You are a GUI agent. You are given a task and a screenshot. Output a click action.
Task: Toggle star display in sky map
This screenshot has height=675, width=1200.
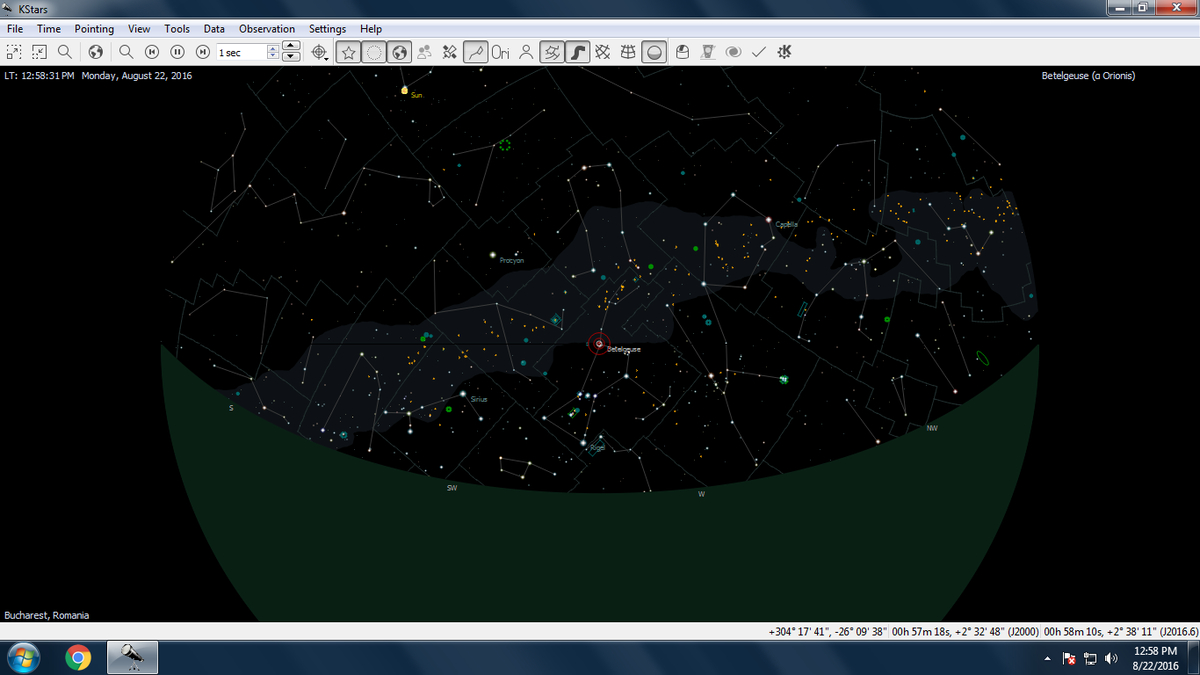pyautogui.click(x=348, y=52)
